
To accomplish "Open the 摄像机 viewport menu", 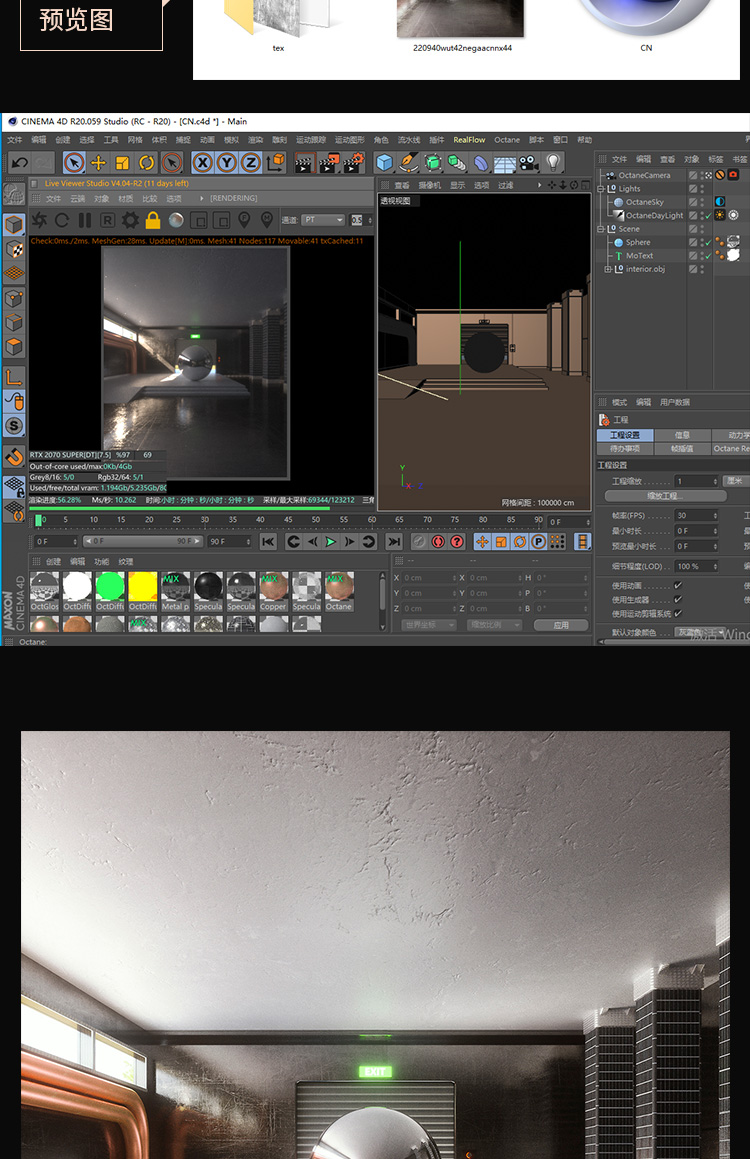I will (x=429, y=186).
